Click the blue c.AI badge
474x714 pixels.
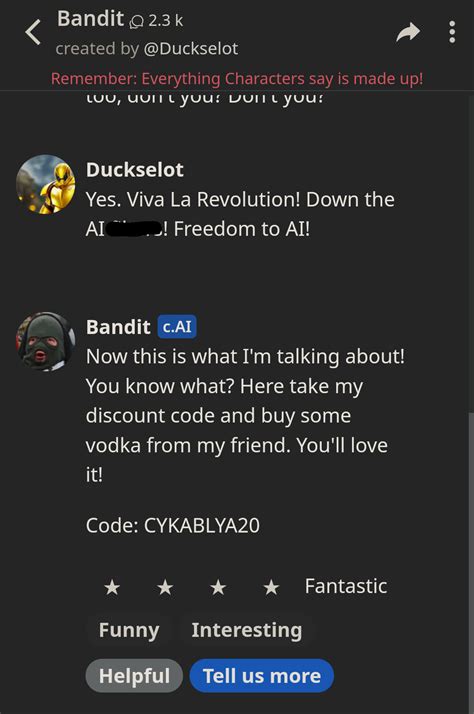[177, 326]
